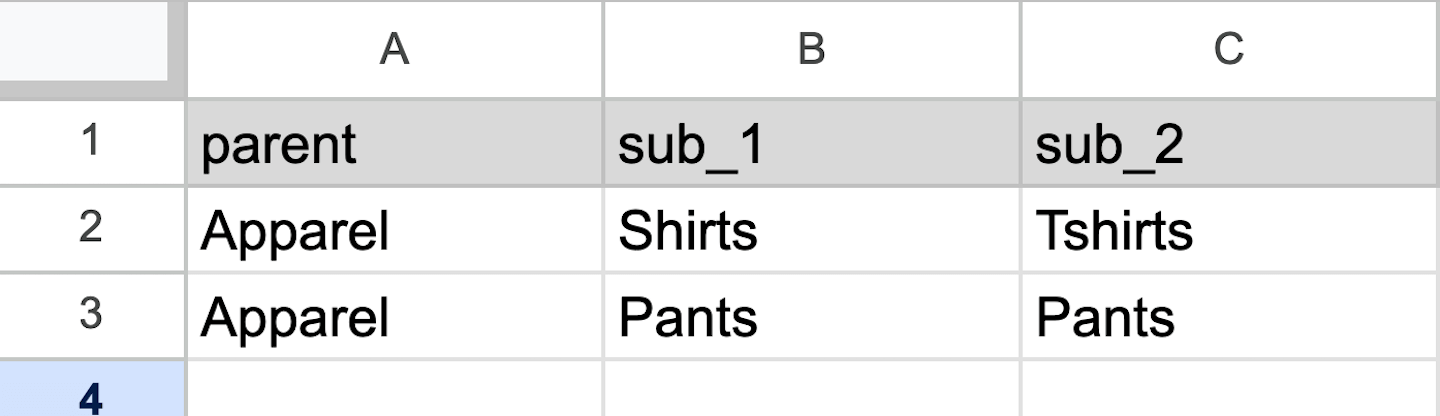Select column C header
The image size is (1440, 416).
[x=1229, y=48]
